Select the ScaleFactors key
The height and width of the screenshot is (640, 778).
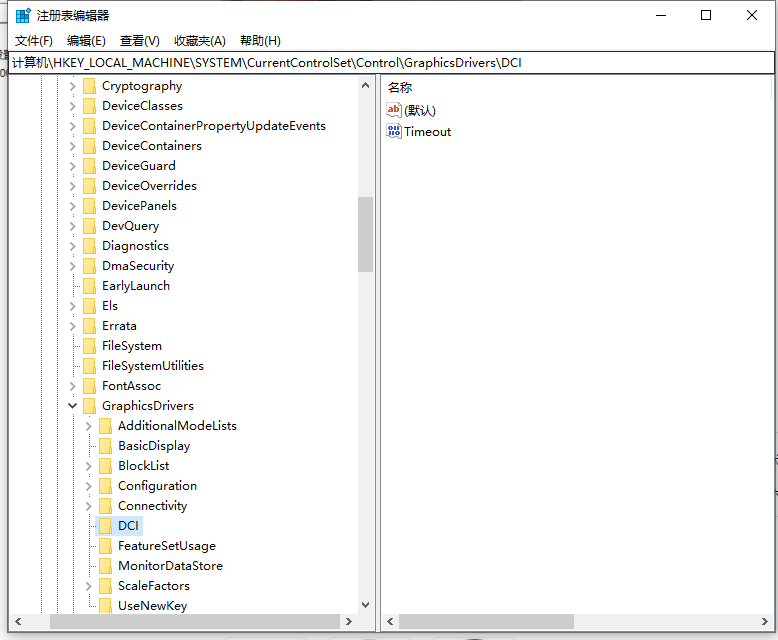(x=153, y=586)
